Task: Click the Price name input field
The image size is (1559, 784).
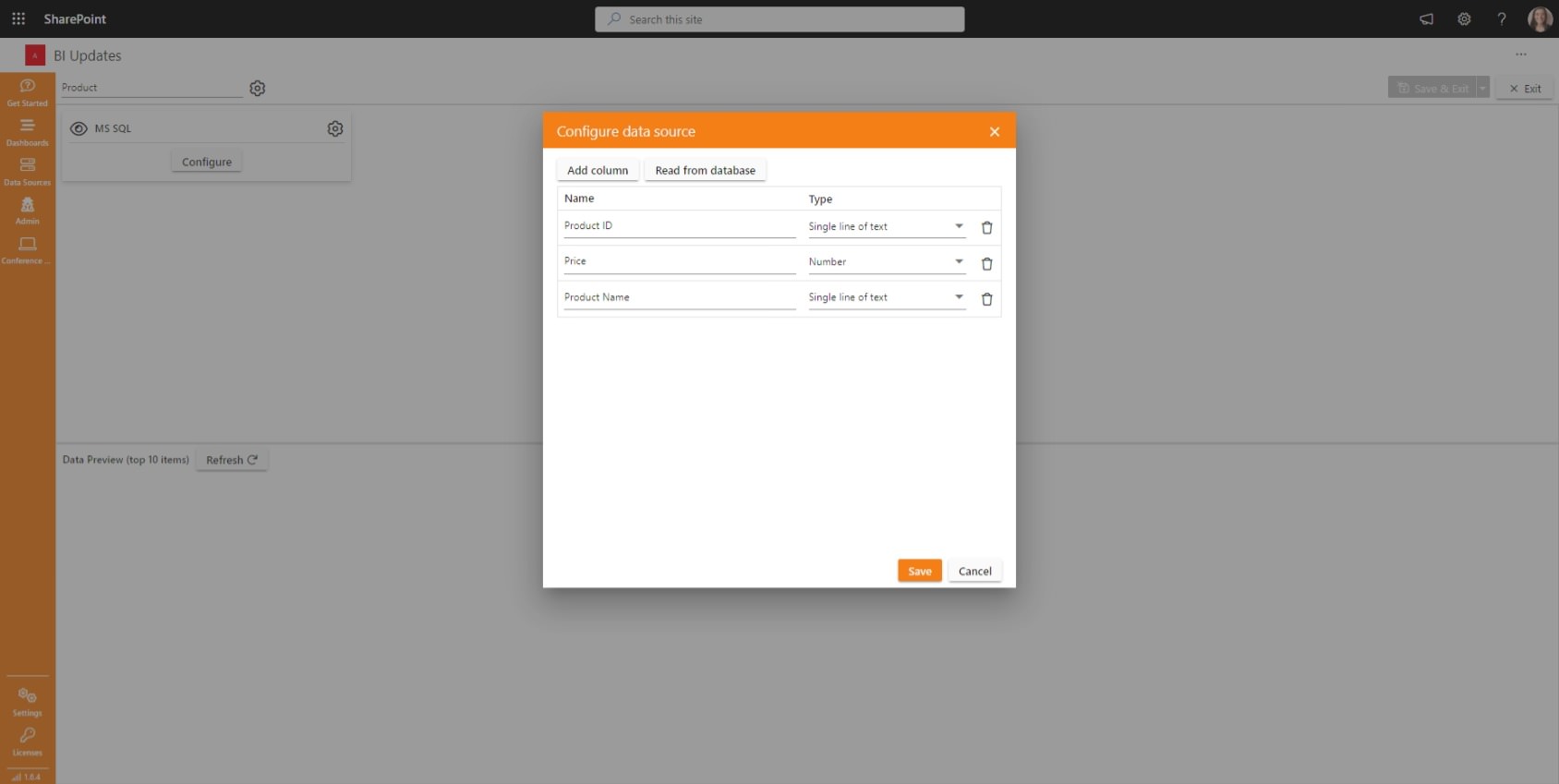Action: point(679,261)
